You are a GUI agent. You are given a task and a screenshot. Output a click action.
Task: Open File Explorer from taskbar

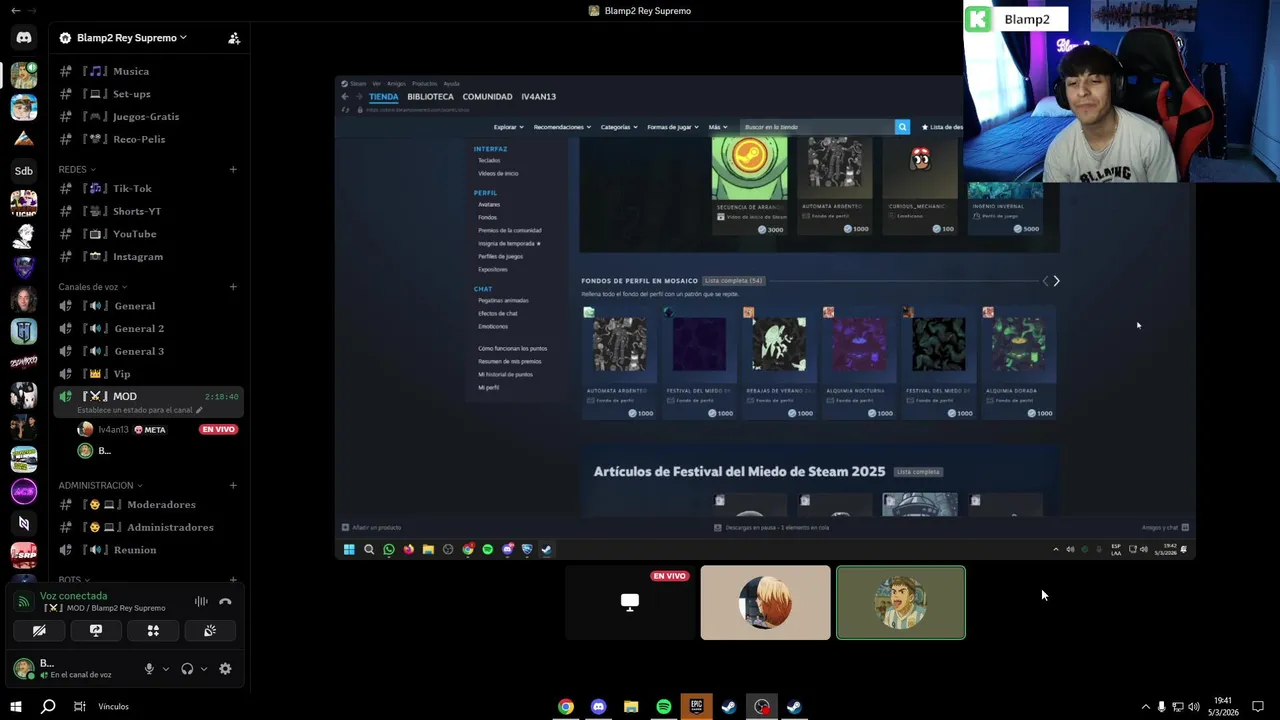[x=631, y=707]
